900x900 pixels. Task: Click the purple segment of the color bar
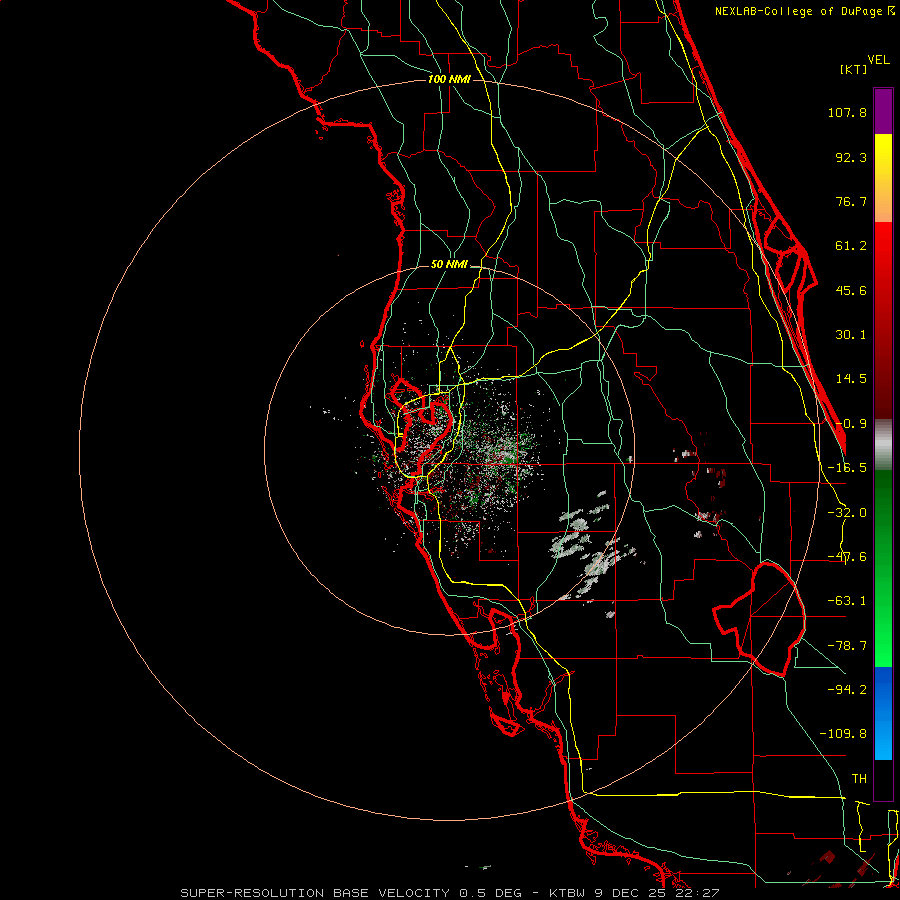tap(883, 111)
